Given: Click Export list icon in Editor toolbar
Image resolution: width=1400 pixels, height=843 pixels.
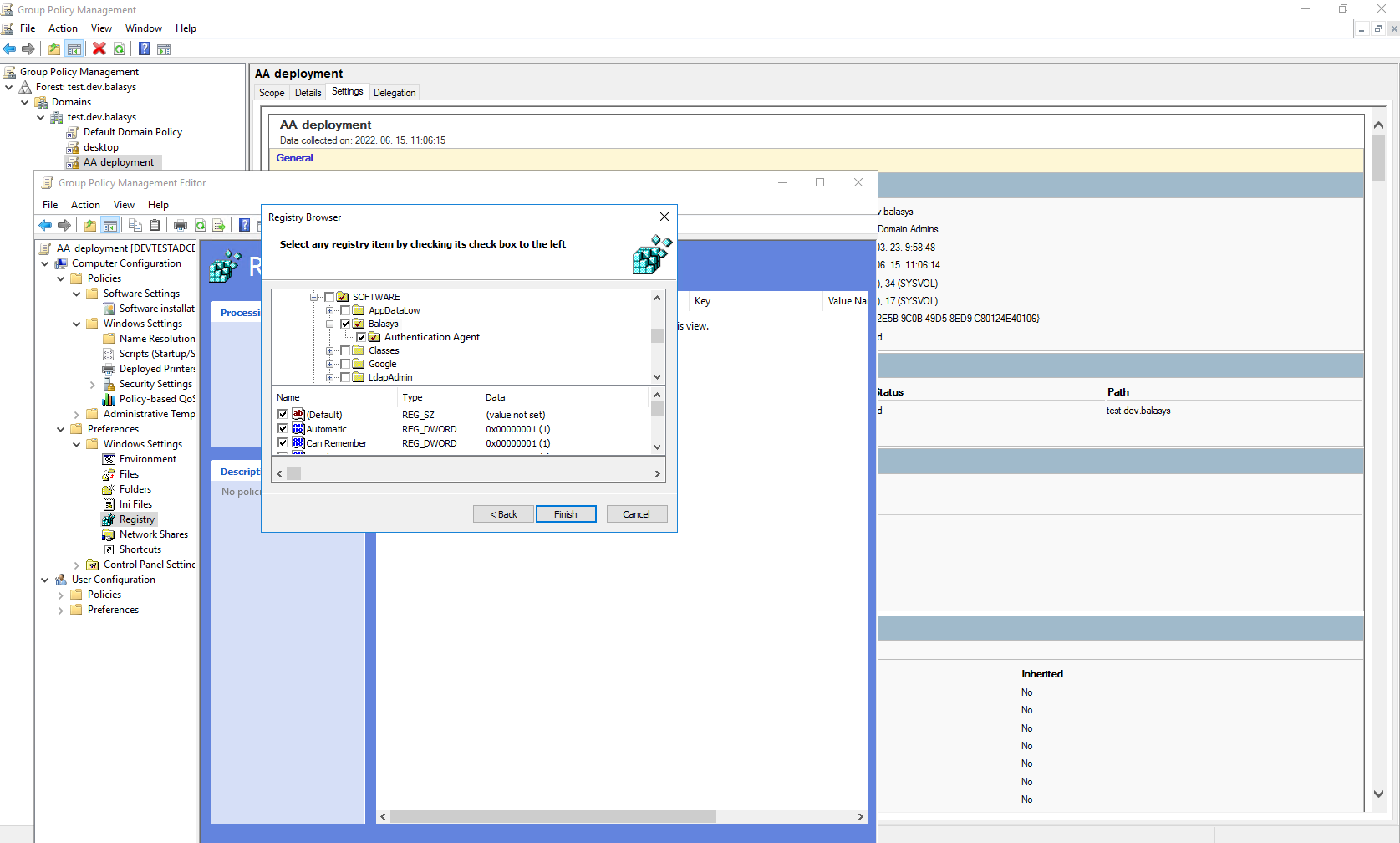Looking at the screenshot, I should pos(219,225).
